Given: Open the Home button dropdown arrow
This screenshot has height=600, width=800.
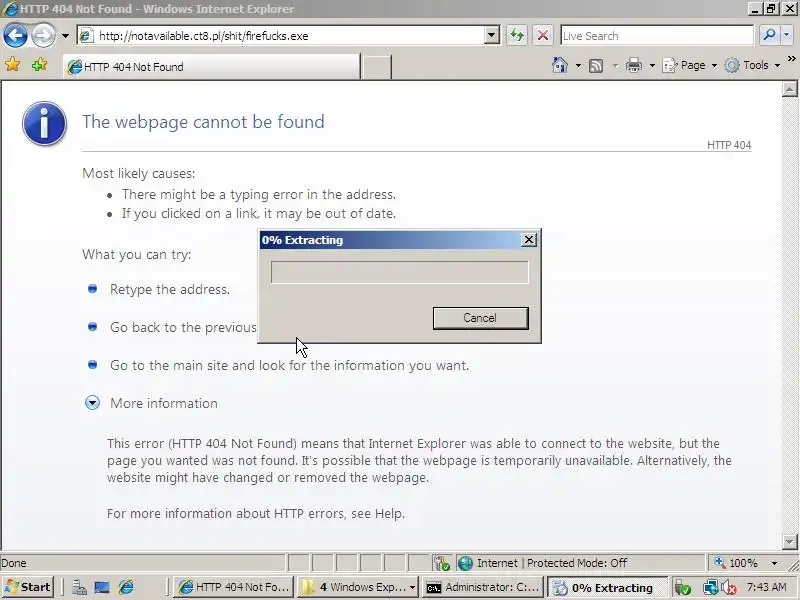Looking at the screenshot, I should [578, 65].
